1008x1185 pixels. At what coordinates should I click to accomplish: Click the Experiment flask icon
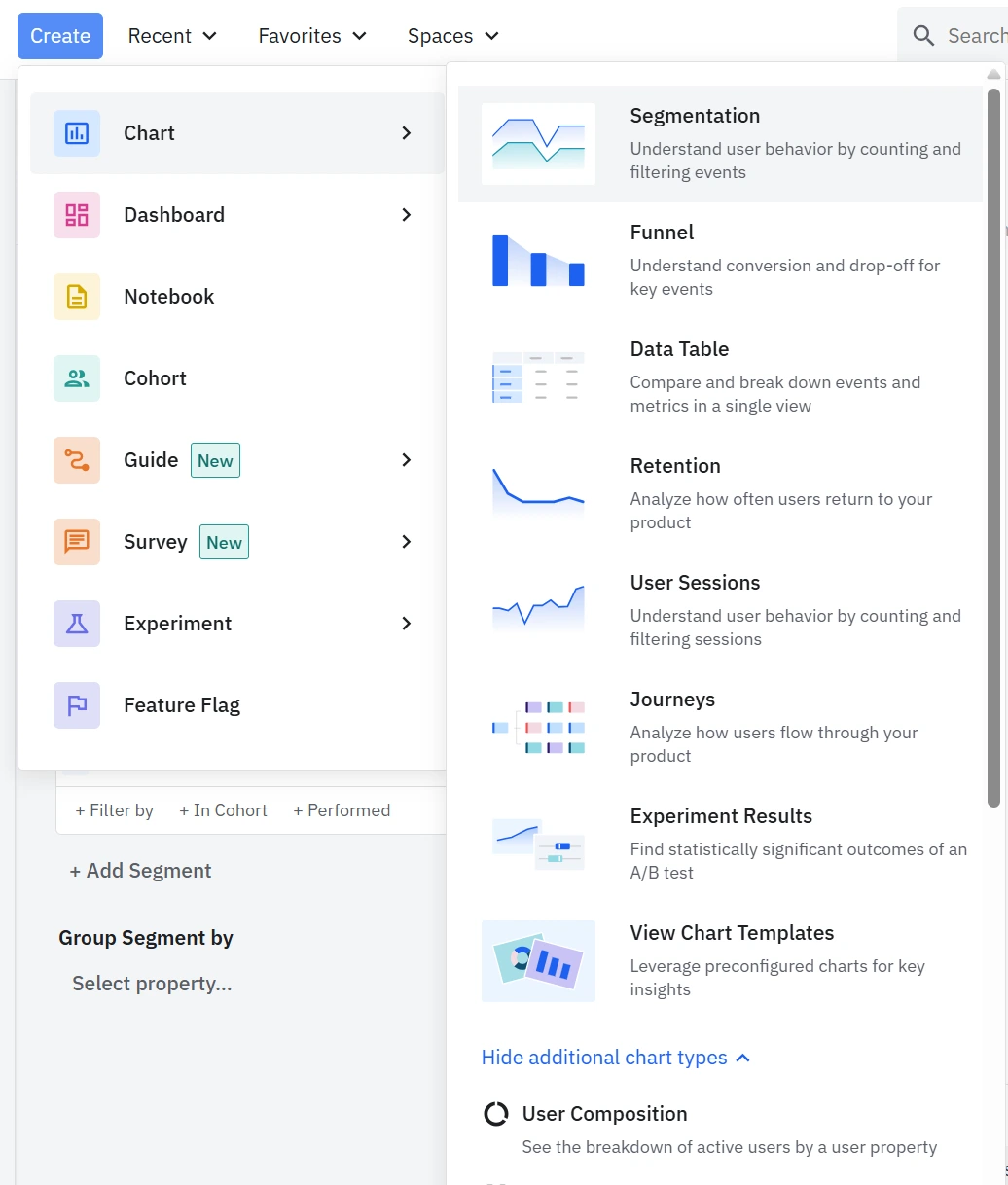point(77,624)
